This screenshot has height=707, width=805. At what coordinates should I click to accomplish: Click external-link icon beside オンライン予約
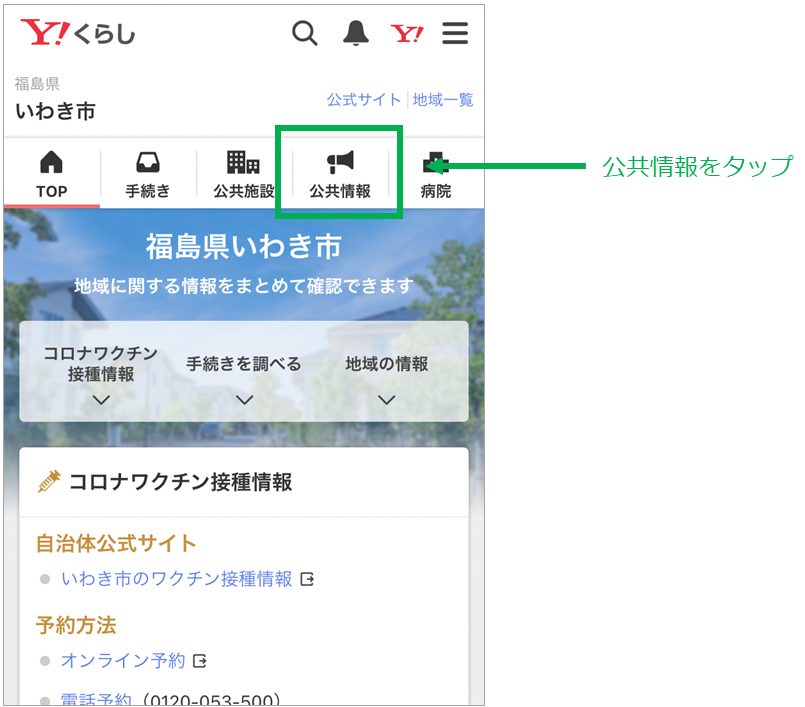pyautogui.click(x=200, y=661)
